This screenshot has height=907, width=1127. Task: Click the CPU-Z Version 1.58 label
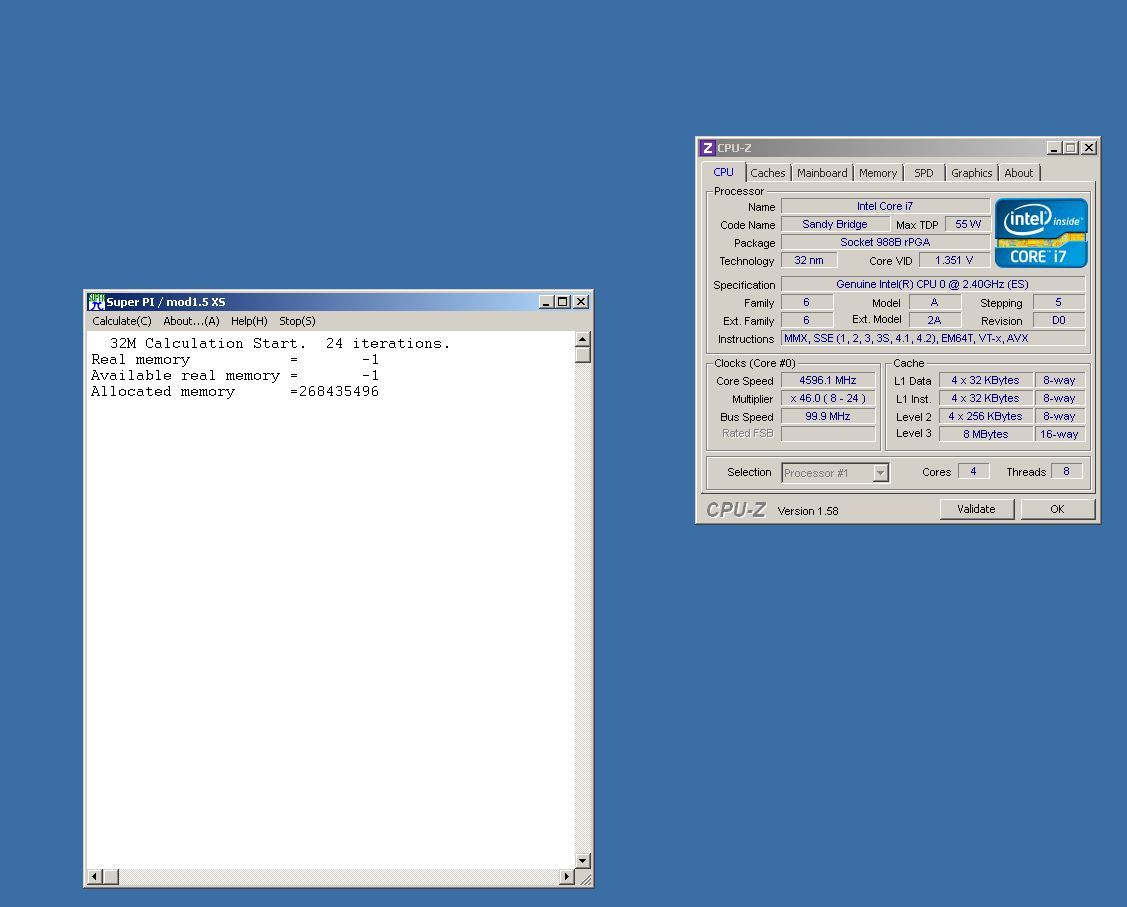coord(808,511)
